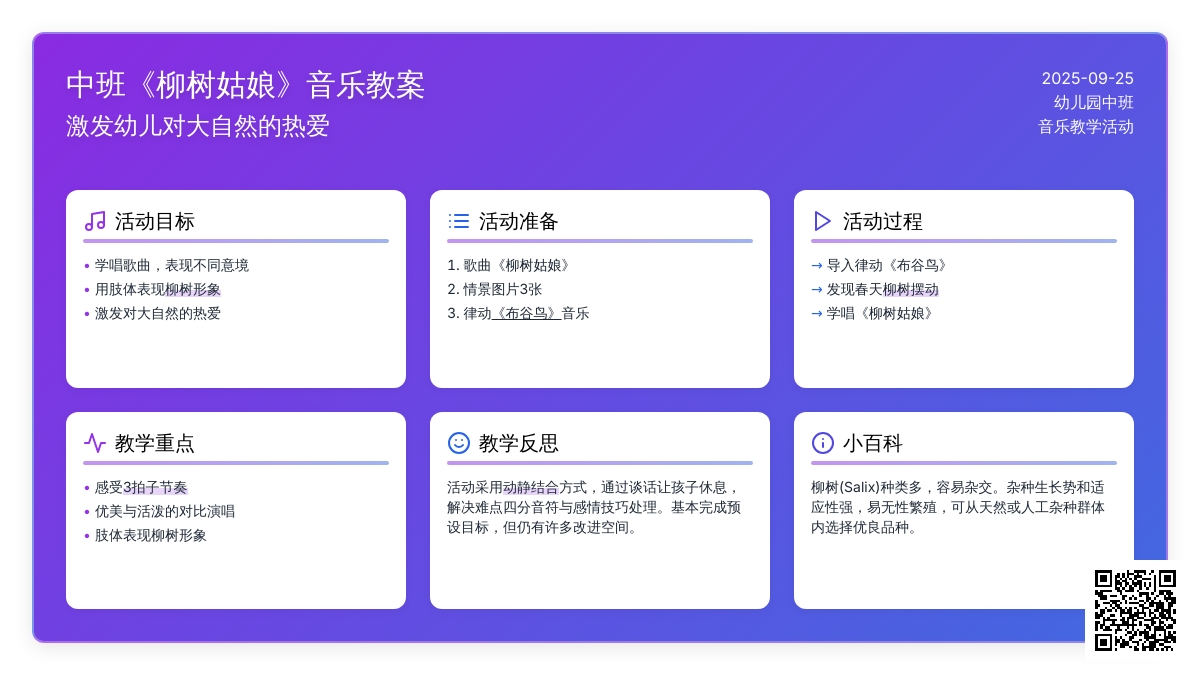The image size is (1200, 675).
Task: Click the main title 中班《柳树姑娘》音乐教案
Action: coord(246,85)
